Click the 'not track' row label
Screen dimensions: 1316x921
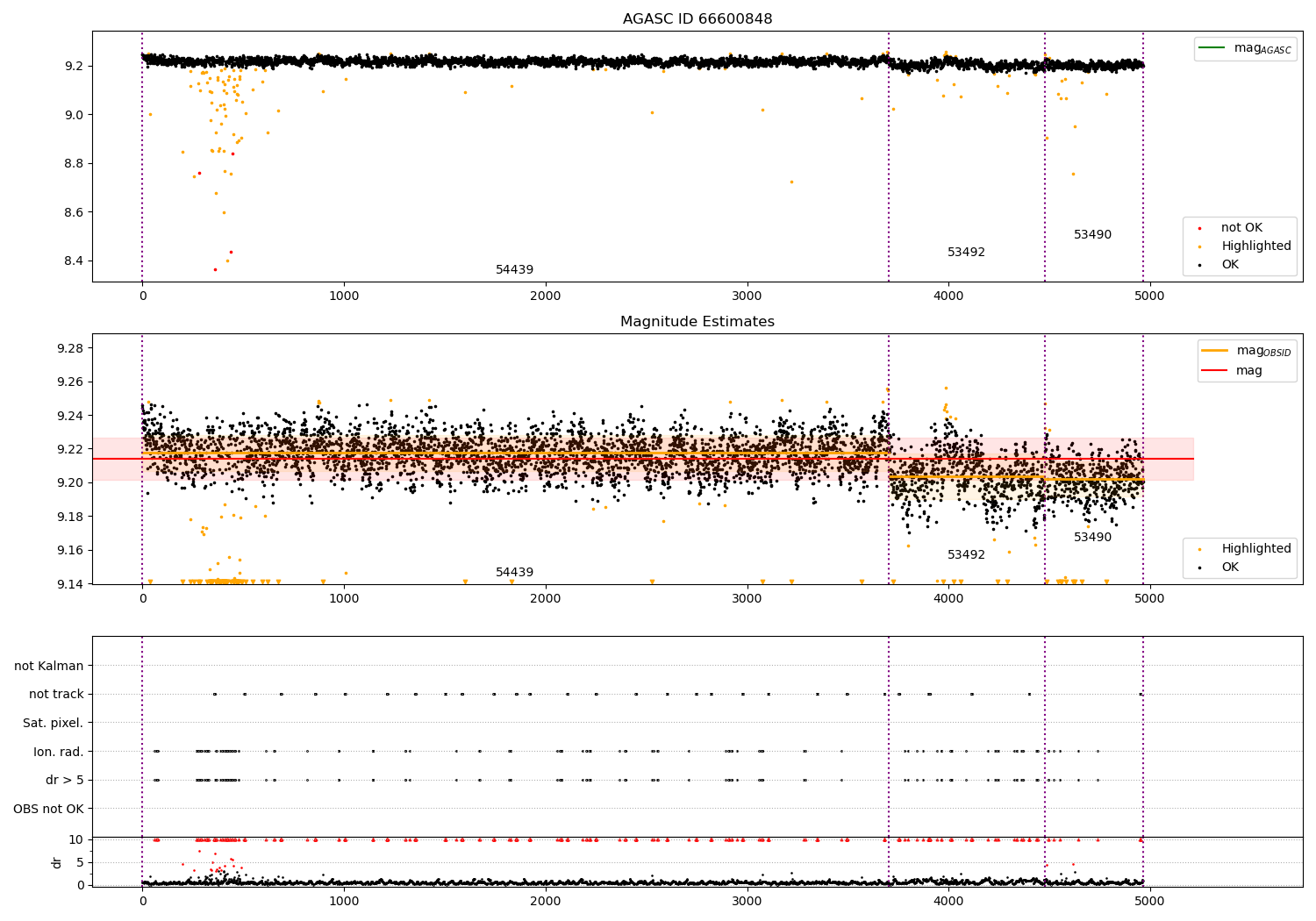tap(56, 694)
